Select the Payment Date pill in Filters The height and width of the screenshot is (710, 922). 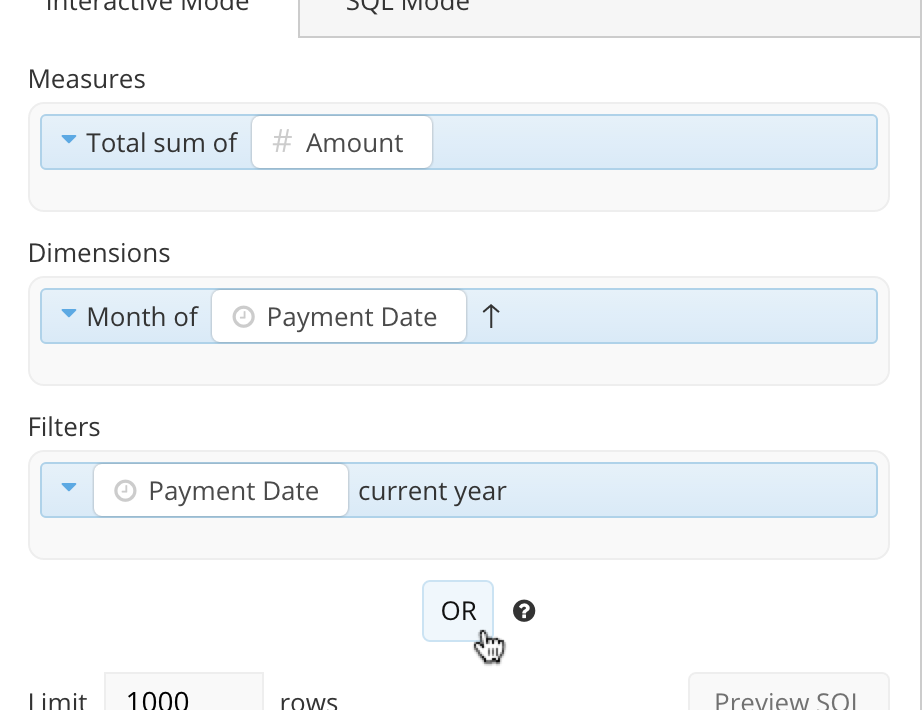(x=221, y=491)
